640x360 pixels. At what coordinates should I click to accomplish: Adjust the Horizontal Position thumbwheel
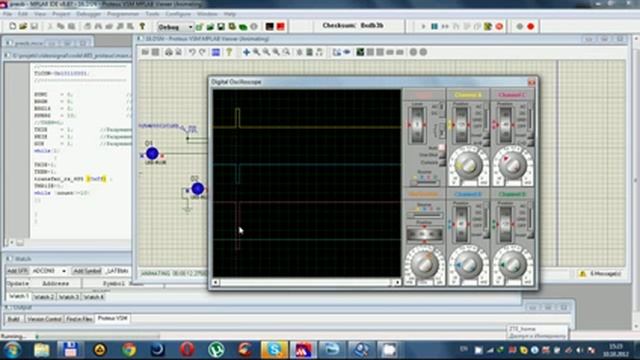pos(424,234)
